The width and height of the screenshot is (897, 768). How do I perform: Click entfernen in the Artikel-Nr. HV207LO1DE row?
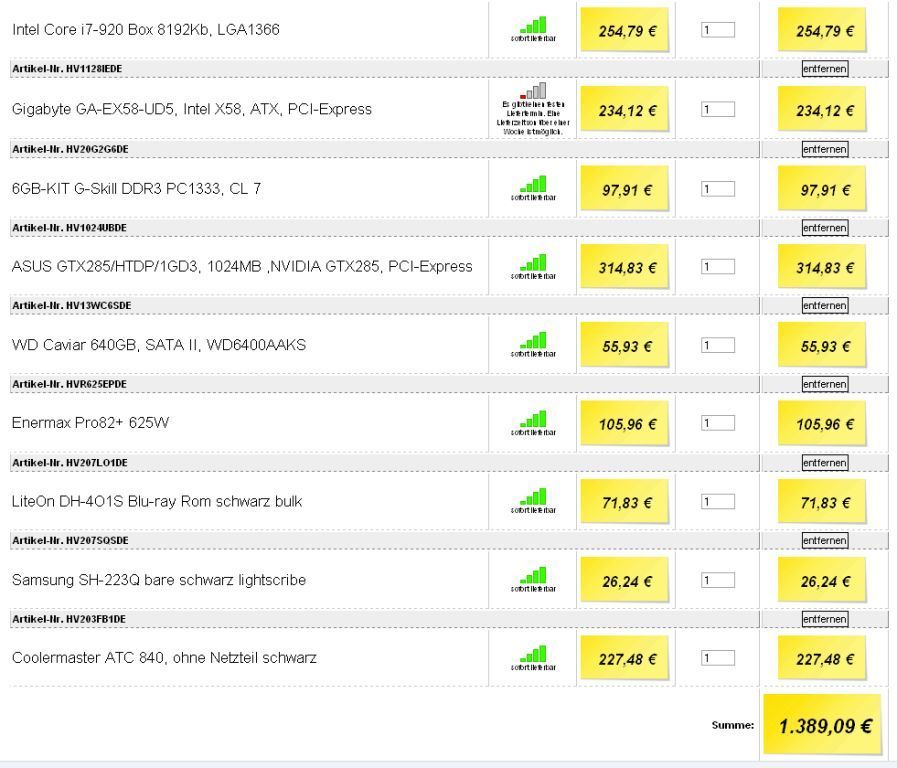(824, 463)
